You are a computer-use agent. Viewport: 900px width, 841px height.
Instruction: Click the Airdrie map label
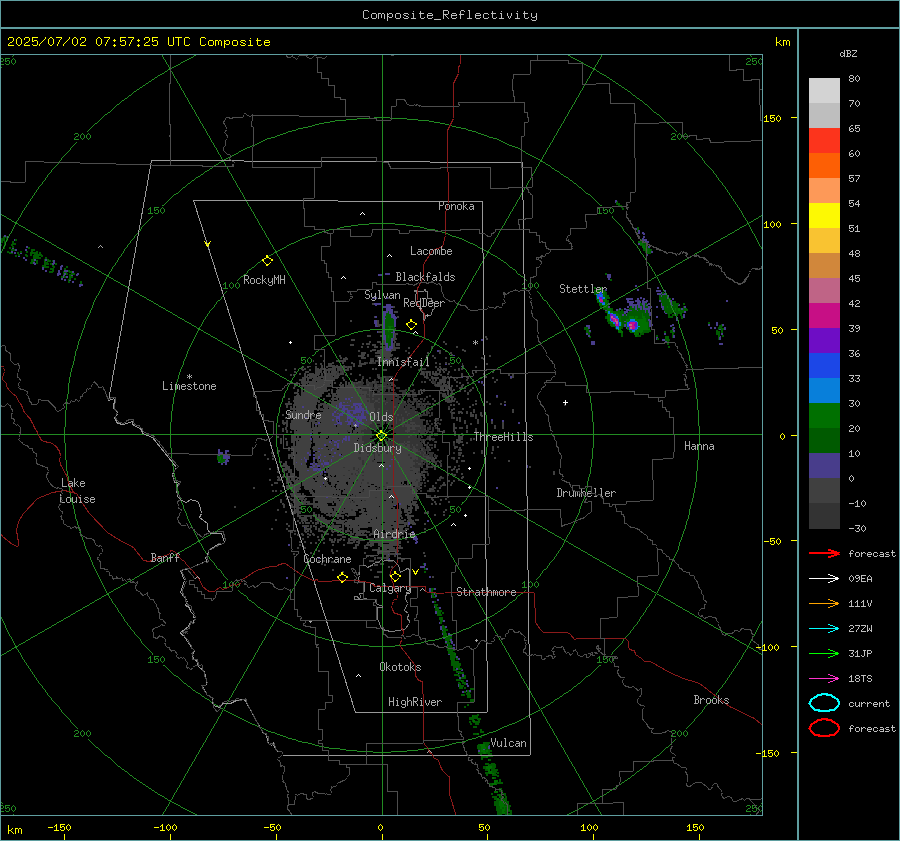coord(394,534)
